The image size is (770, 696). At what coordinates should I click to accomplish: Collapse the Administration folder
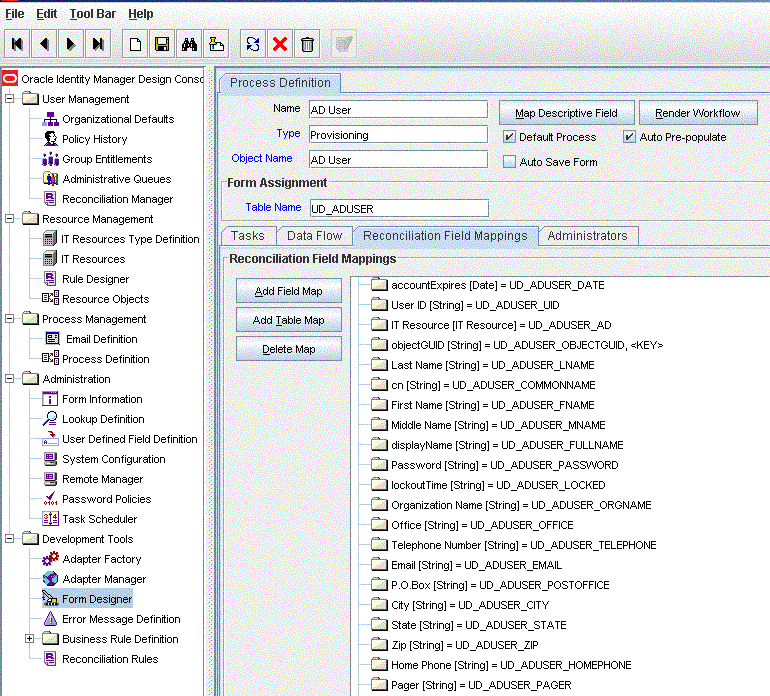9,379
